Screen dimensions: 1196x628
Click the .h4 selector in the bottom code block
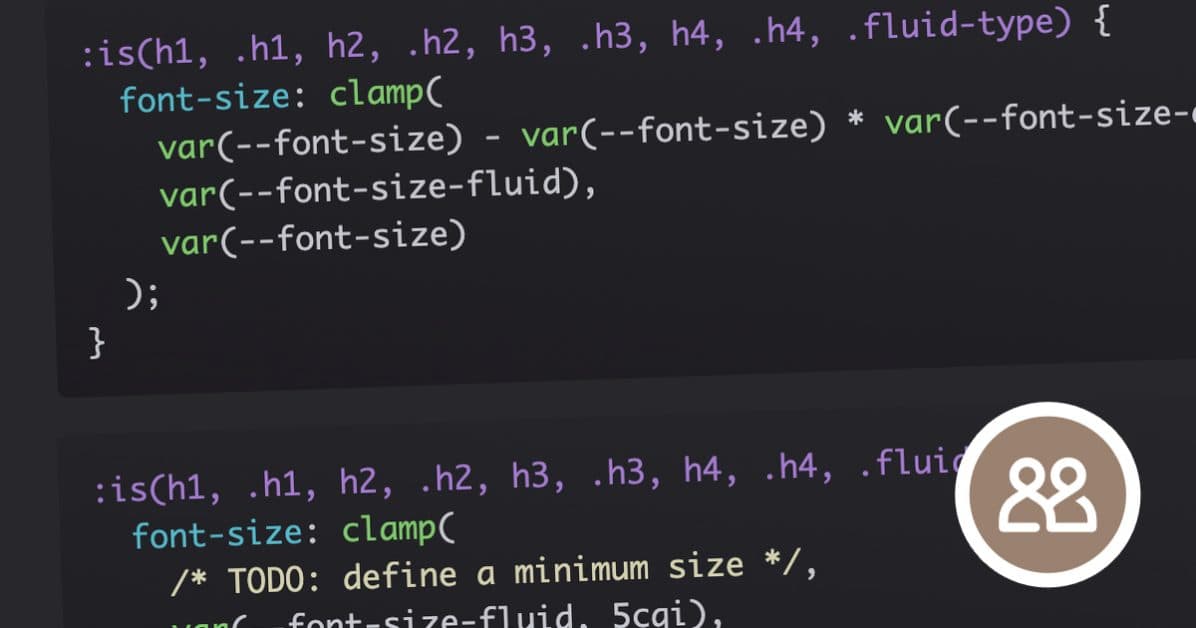click(798, 469)
